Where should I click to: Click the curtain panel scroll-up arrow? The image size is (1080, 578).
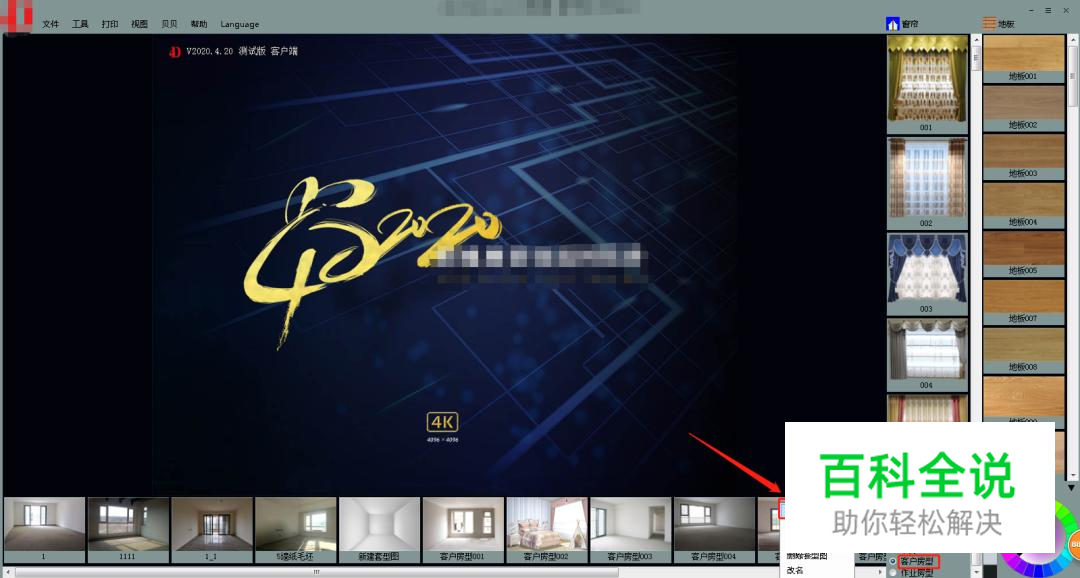pos(976,40)
